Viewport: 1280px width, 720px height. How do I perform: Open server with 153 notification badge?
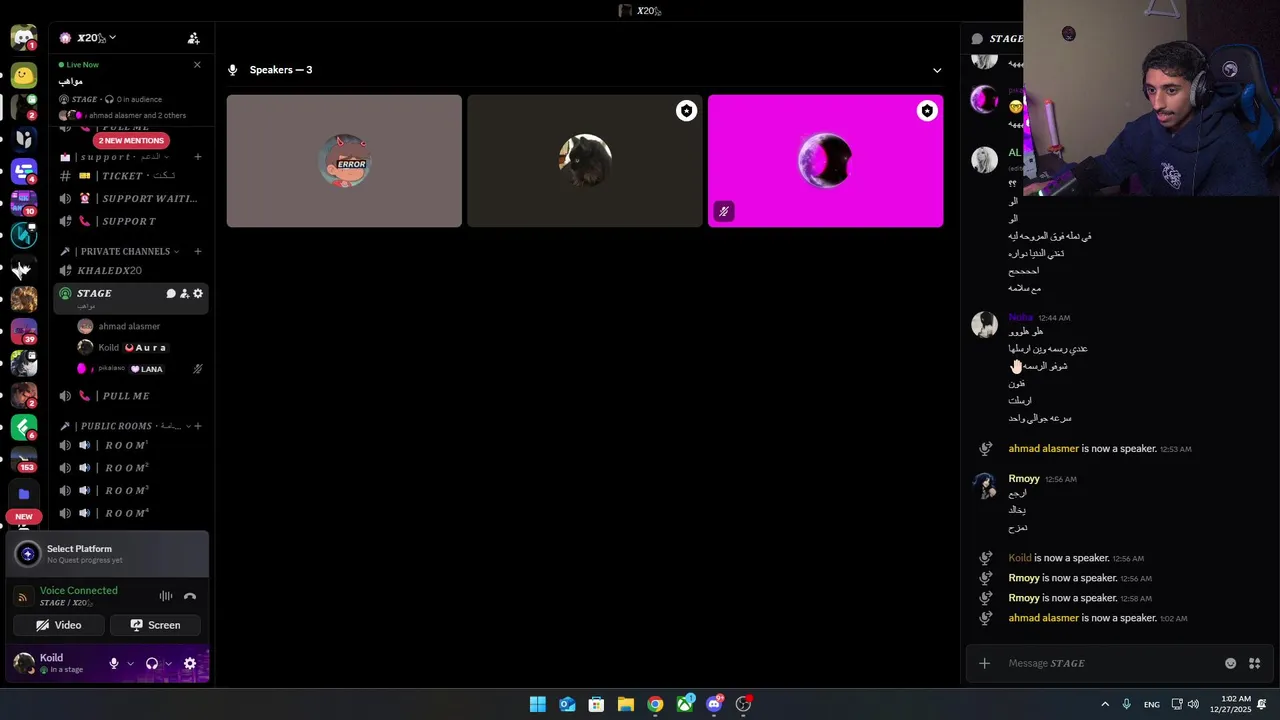[x=24, y=459]
